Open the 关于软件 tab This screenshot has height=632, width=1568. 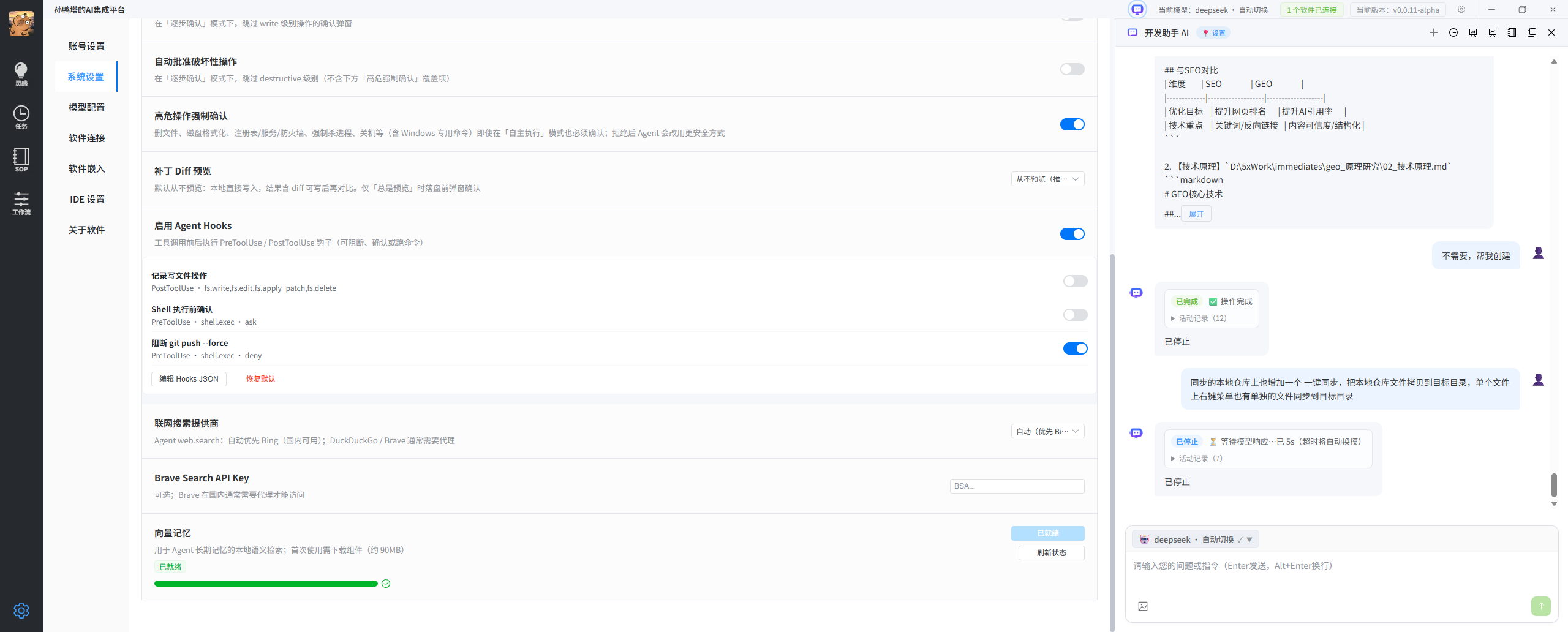coord(86,230)
